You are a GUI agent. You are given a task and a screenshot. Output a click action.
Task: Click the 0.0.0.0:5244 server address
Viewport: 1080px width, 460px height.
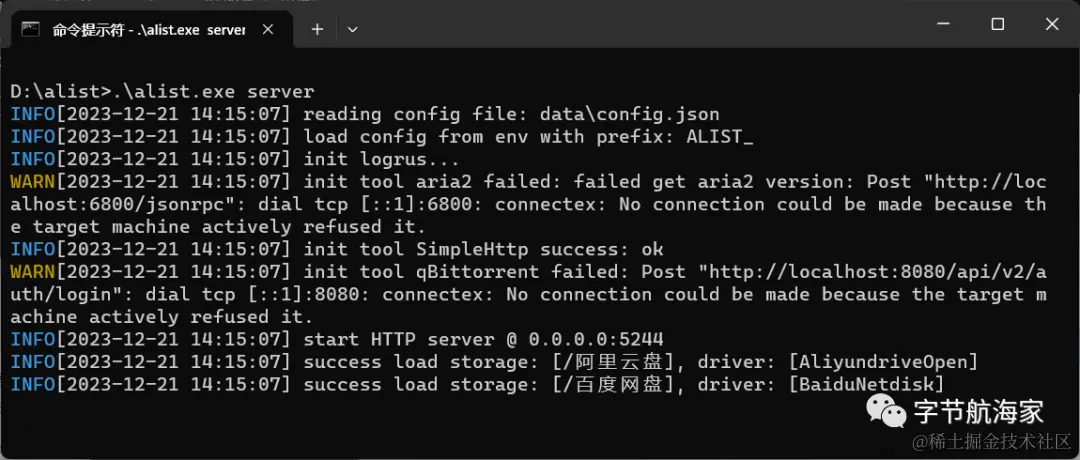click(x=596, y=339)
